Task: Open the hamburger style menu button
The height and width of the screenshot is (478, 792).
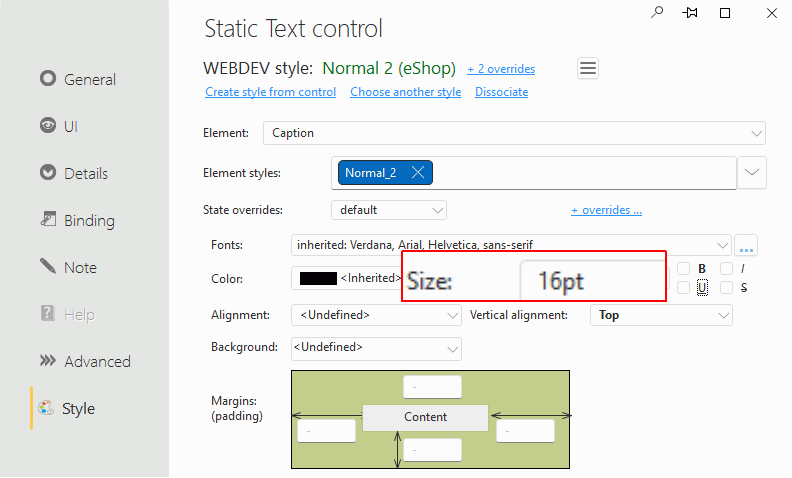Action: point(588,68)
